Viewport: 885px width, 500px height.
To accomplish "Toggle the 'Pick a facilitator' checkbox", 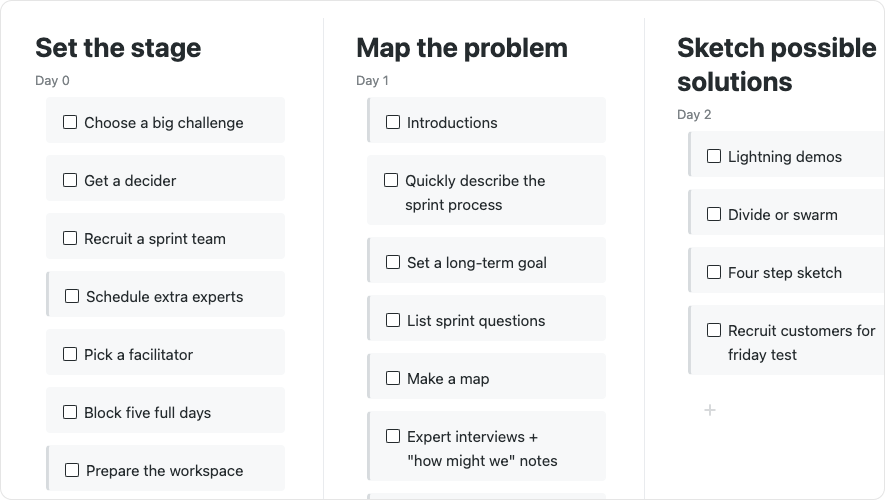I will click(70, 354).
